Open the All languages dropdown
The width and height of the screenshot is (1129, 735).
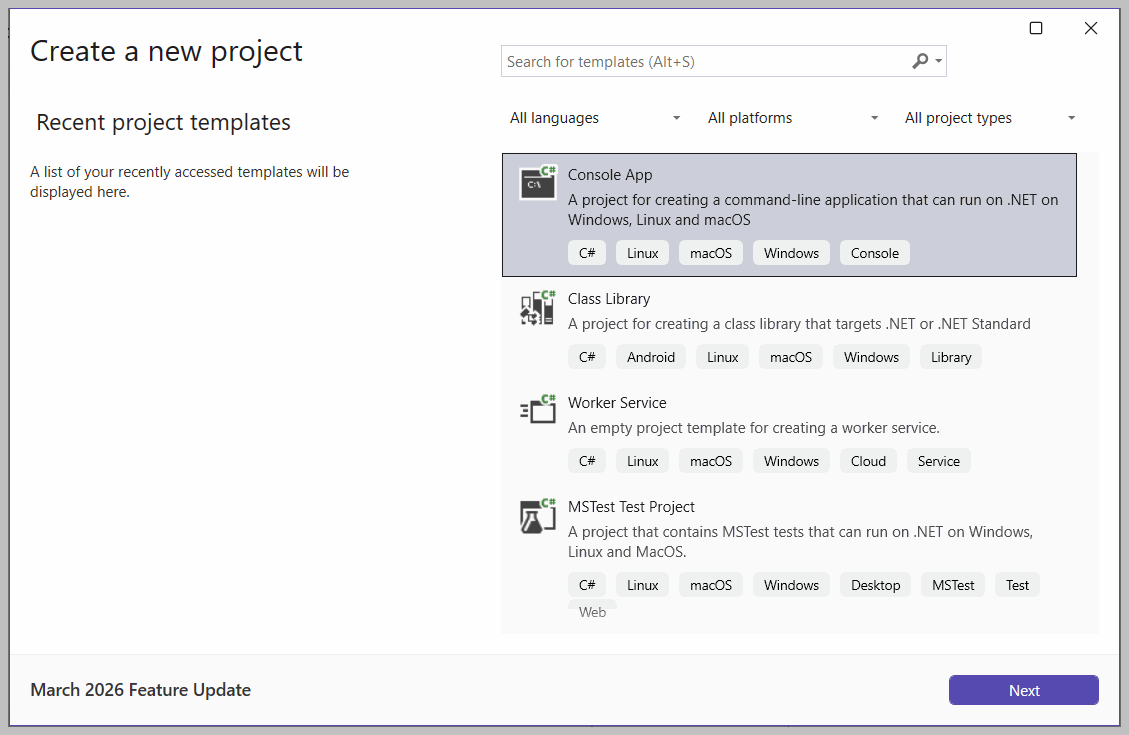(595, 118)
